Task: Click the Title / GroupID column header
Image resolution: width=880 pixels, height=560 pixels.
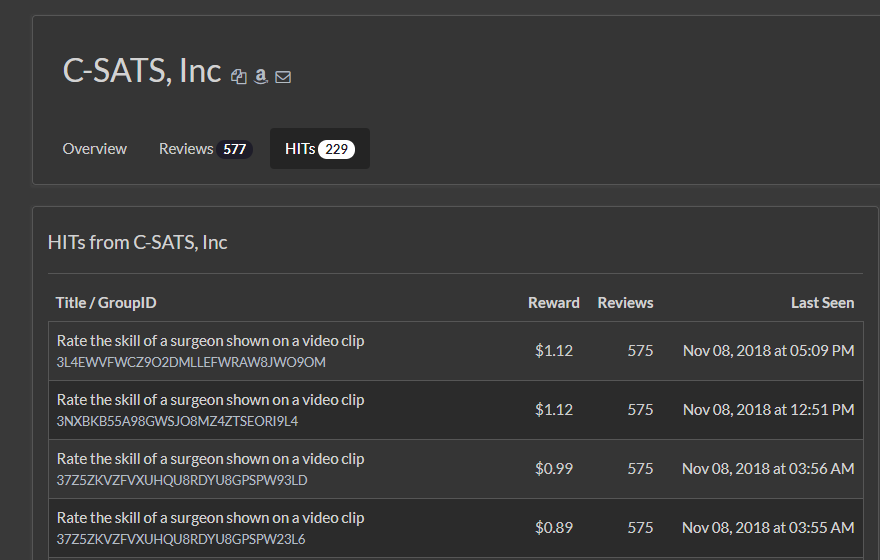Action: pyautogui.click(x=106, y=303)
